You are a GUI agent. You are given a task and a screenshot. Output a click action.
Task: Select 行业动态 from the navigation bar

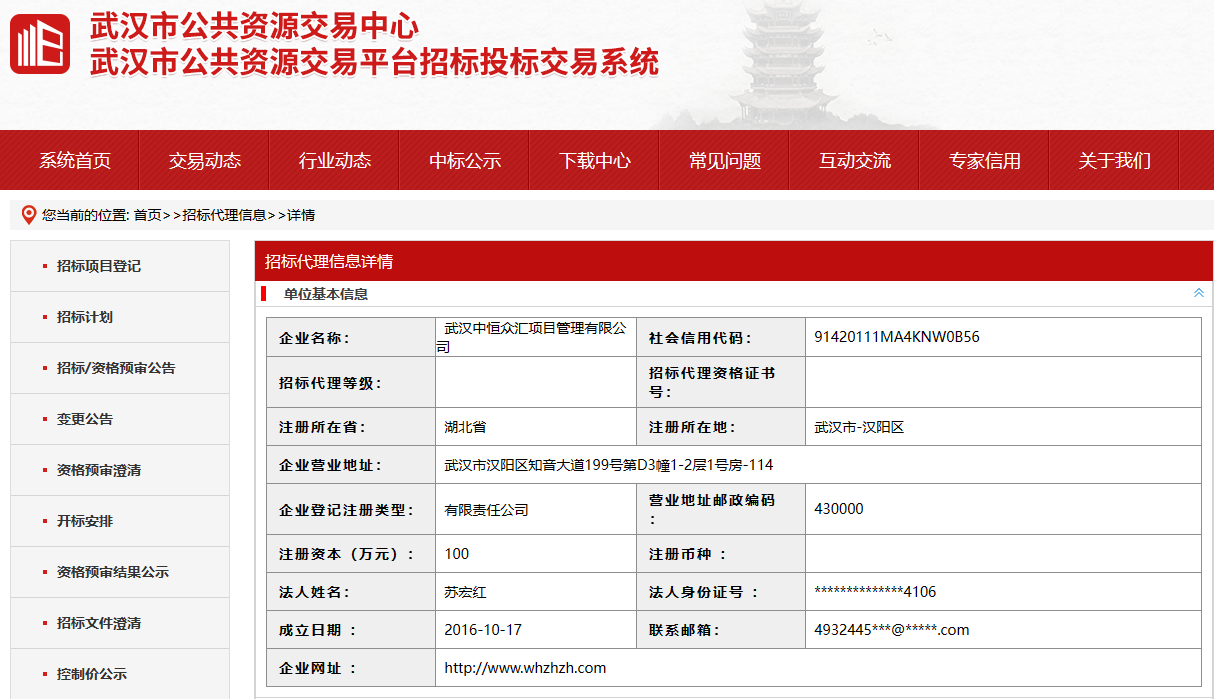(335, 160)
